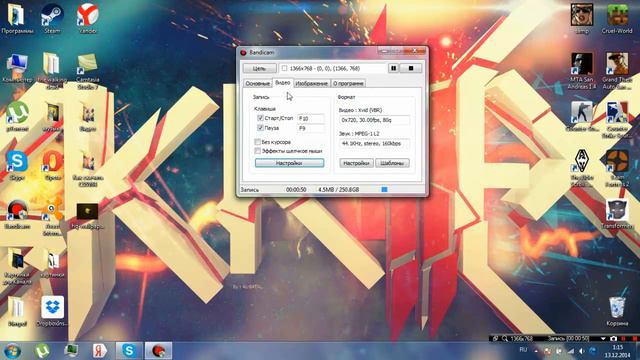Open the dropdown arrow in recording overlay bar
Image resolution: width=640 pixels, height=360 pixels.
click(x=603, y=339)
